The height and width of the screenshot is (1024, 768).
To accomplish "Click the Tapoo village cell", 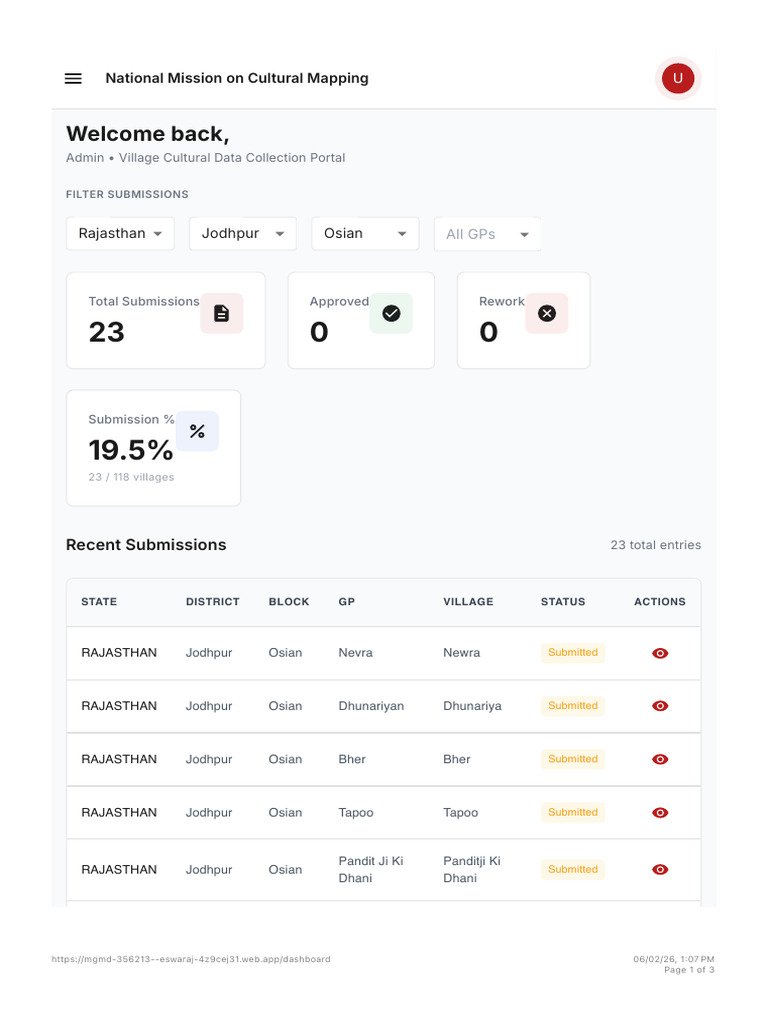I will (460, 812).
